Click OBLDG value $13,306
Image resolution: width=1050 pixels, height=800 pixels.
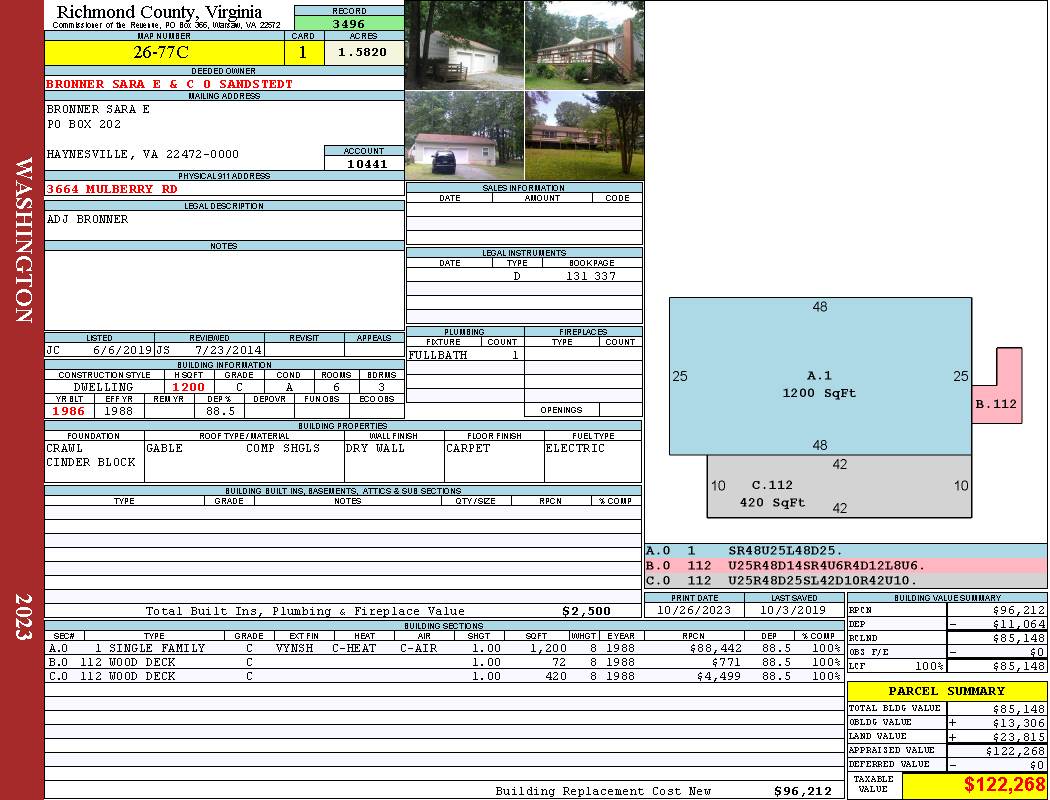click(1019, 723)
